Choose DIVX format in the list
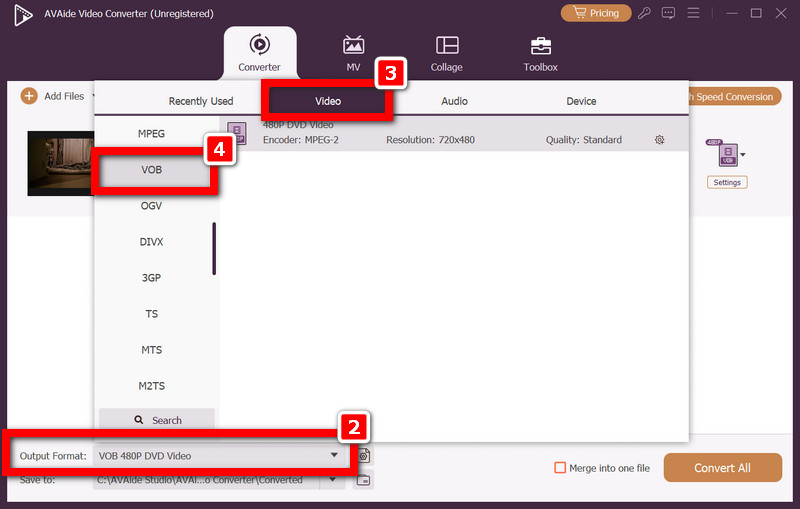The width and height of the screenshot is (800, 509). click(152, 242)
